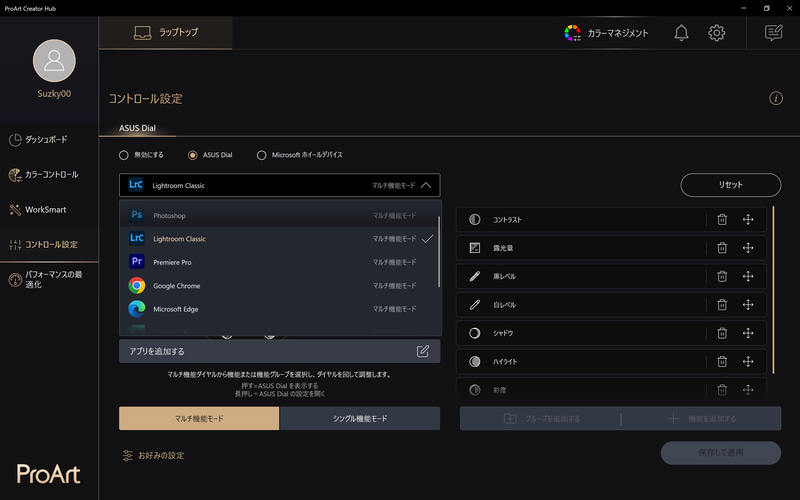
Task: Open the feedback note icon in the header
Action: pos(773,33)
